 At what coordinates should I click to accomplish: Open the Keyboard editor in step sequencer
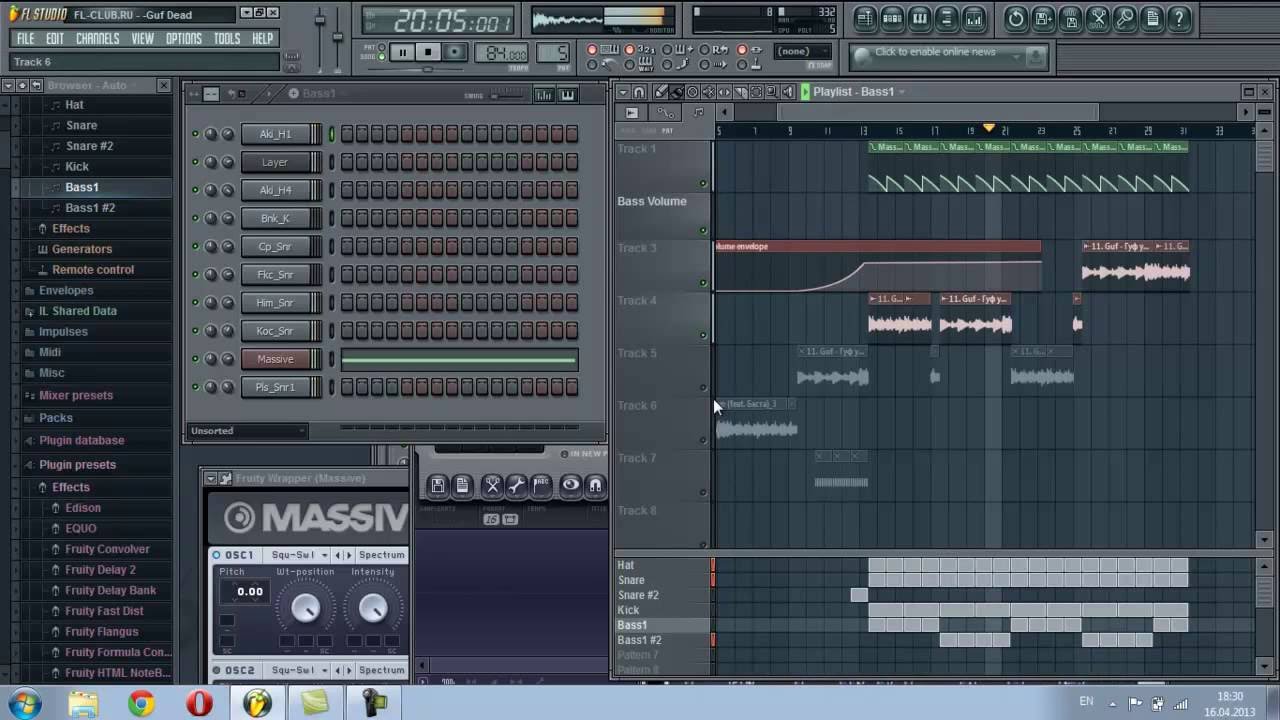[x=568, y=95]
